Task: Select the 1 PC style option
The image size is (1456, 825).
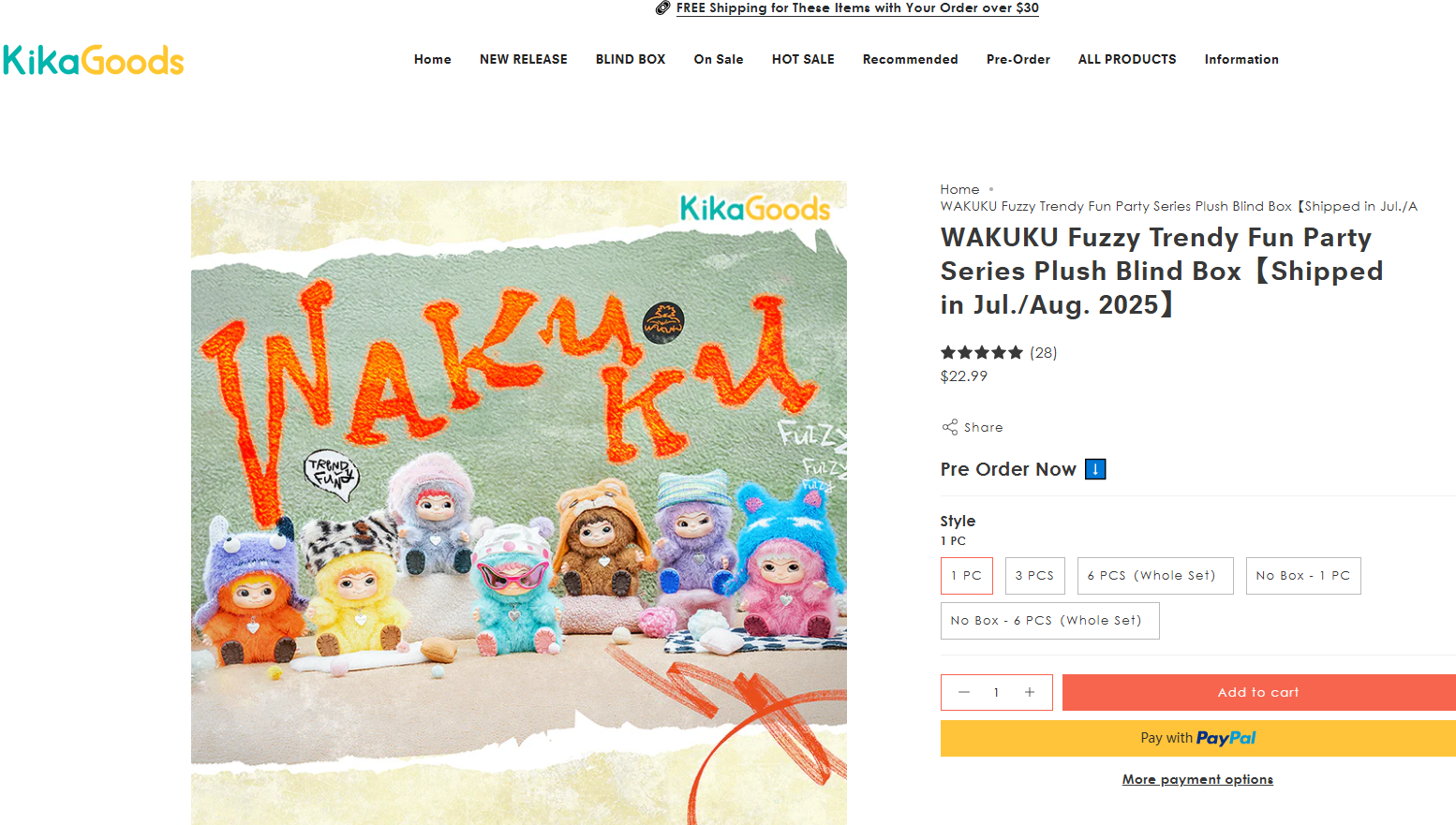Action: click(x=966, y=576)
